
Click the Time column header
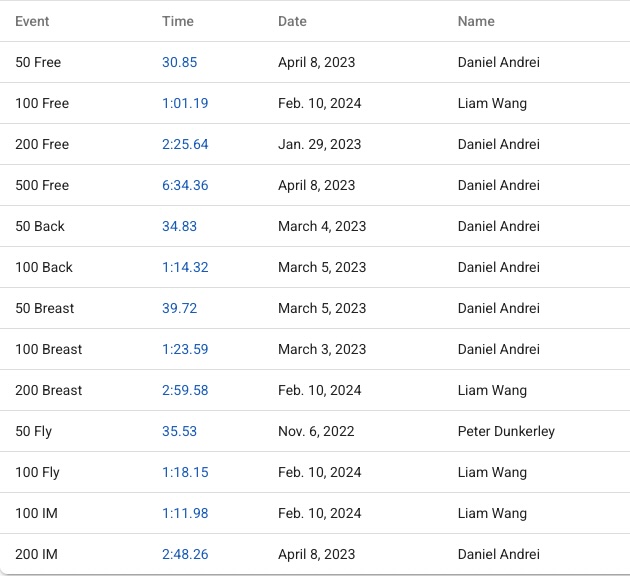(177, 21)
